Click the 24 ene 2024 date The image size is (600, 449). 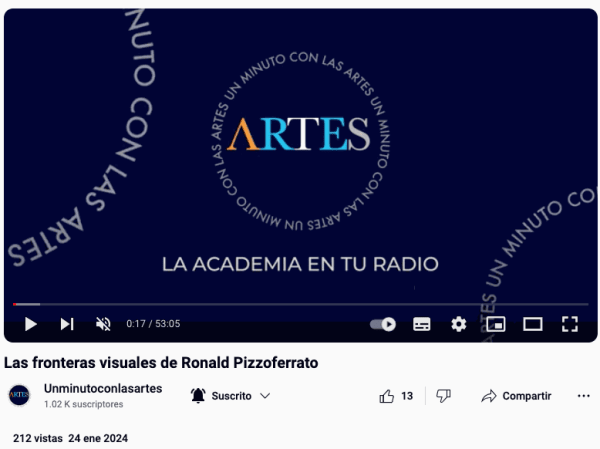(x=98, y=438)
